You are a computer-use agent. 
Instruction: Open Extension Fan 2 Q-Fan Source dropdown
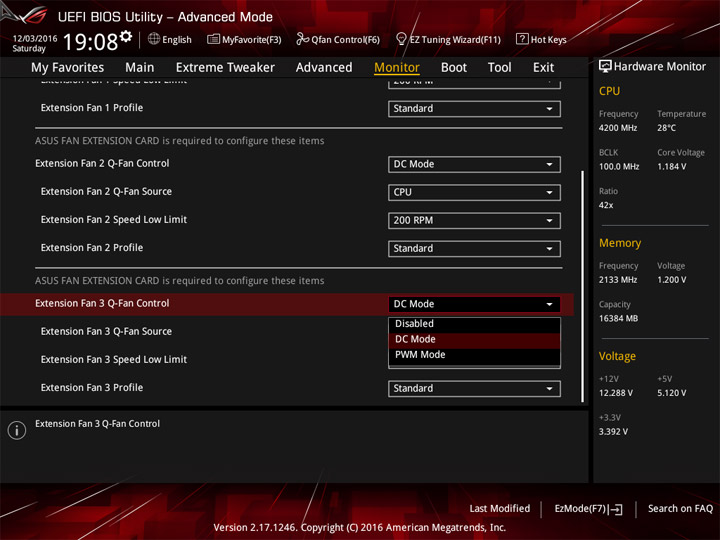click(474, 192)
